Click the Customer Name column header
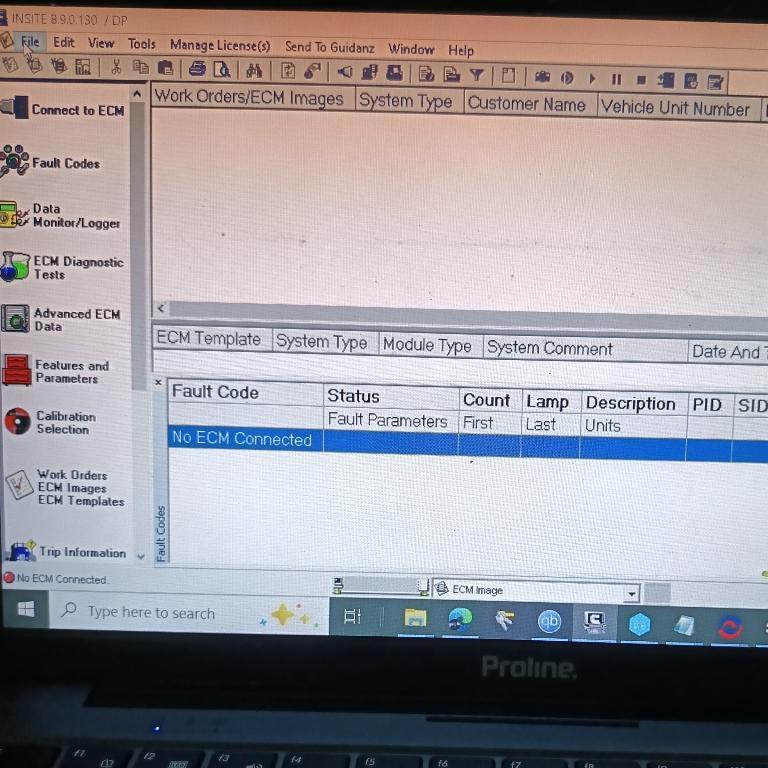The width and height of the screenshot is (768, 768). tap(530, 104)
